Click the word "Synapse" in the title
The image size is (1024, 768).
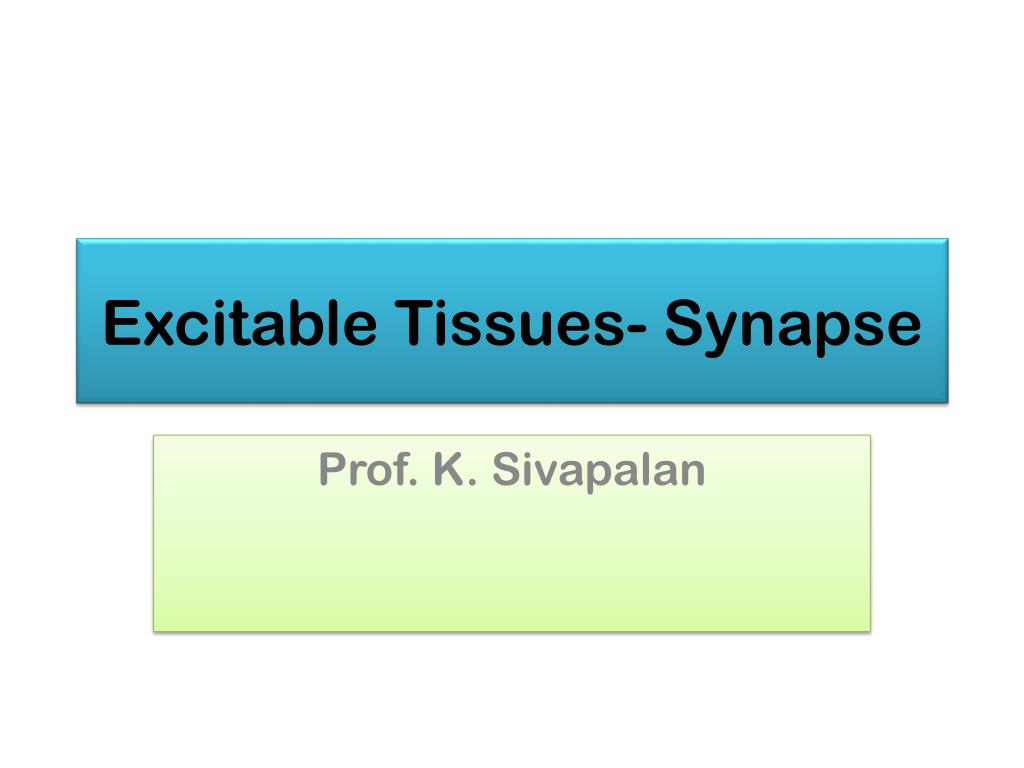pyautogui.click(x=793, y=327)
